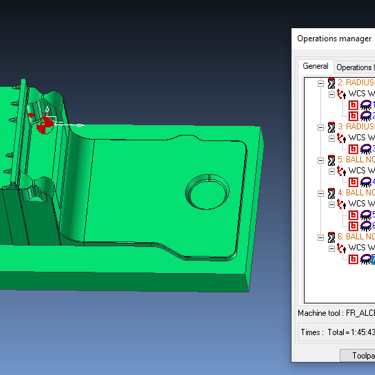Select the WCS label under tool 2: RADIUS
This screenshot has width=375, height=375.
361,94
